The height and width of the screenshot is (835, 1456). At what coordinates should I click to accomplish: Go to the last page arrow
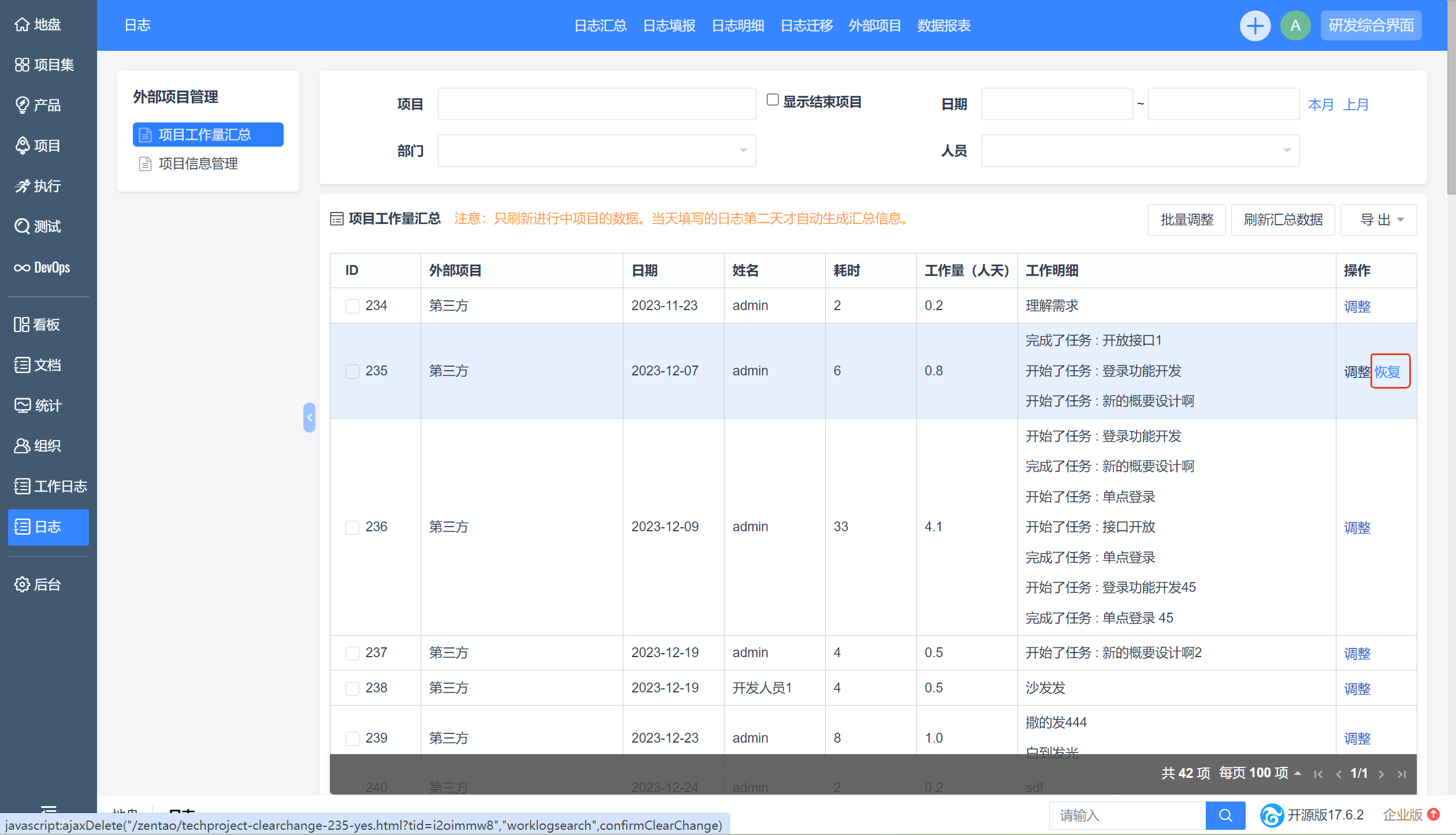tap(1402, 774)
